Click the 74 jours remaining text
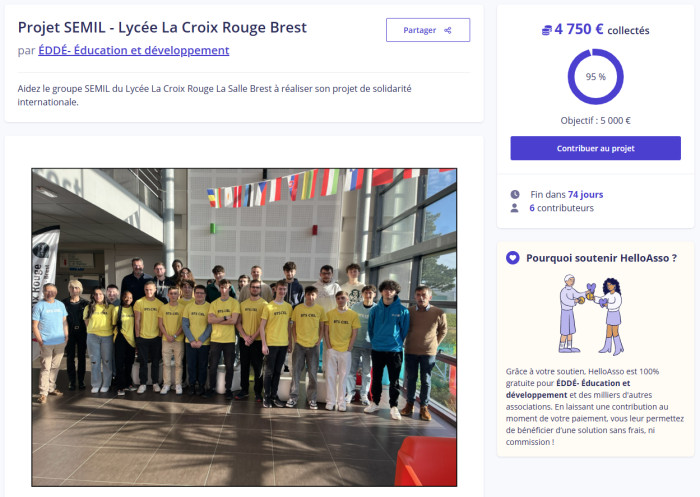 pyautogui.click(x=585, y=195)
